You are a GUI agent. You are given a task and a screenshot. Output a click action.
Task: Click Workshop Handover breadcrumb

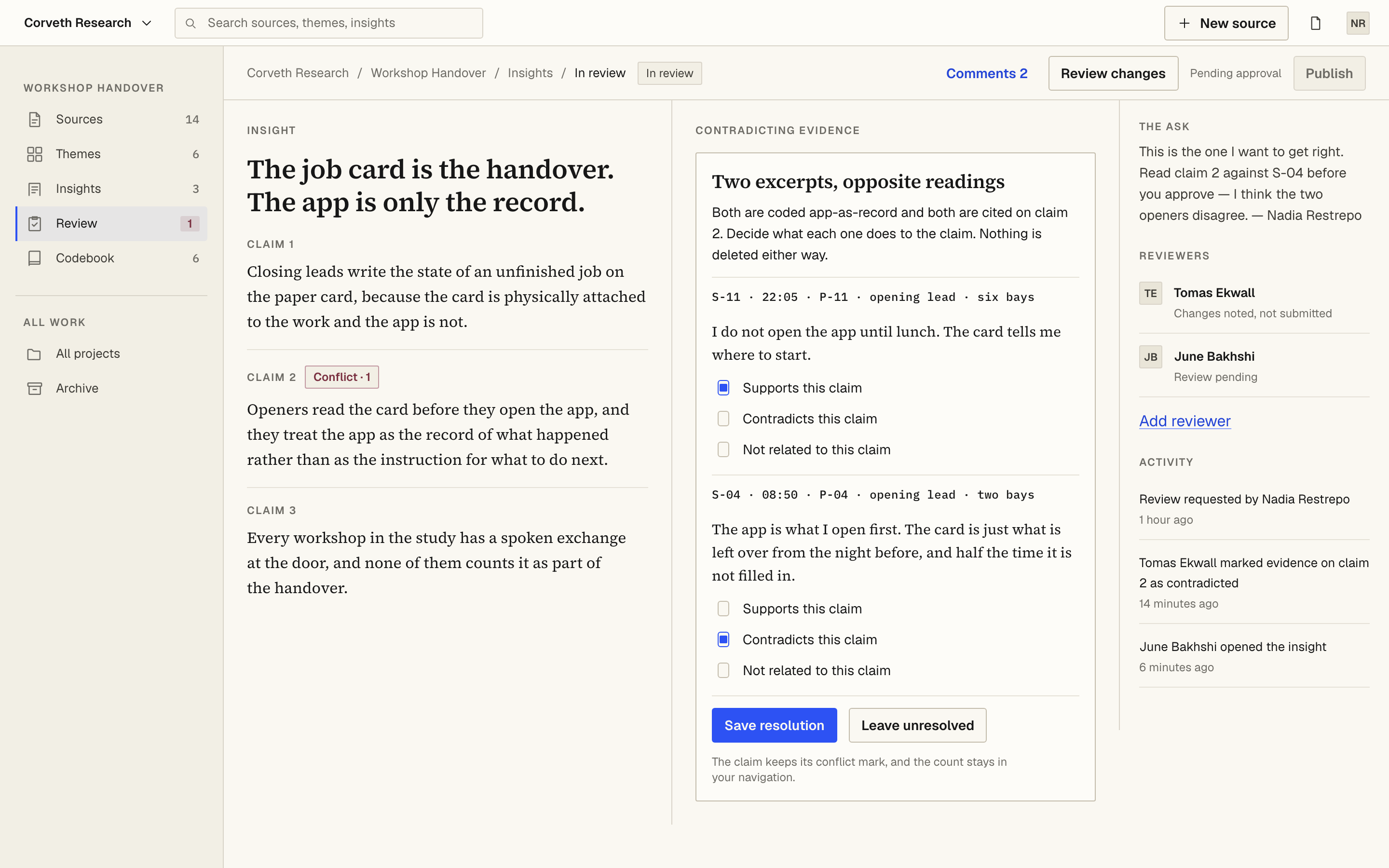point(428,73)
